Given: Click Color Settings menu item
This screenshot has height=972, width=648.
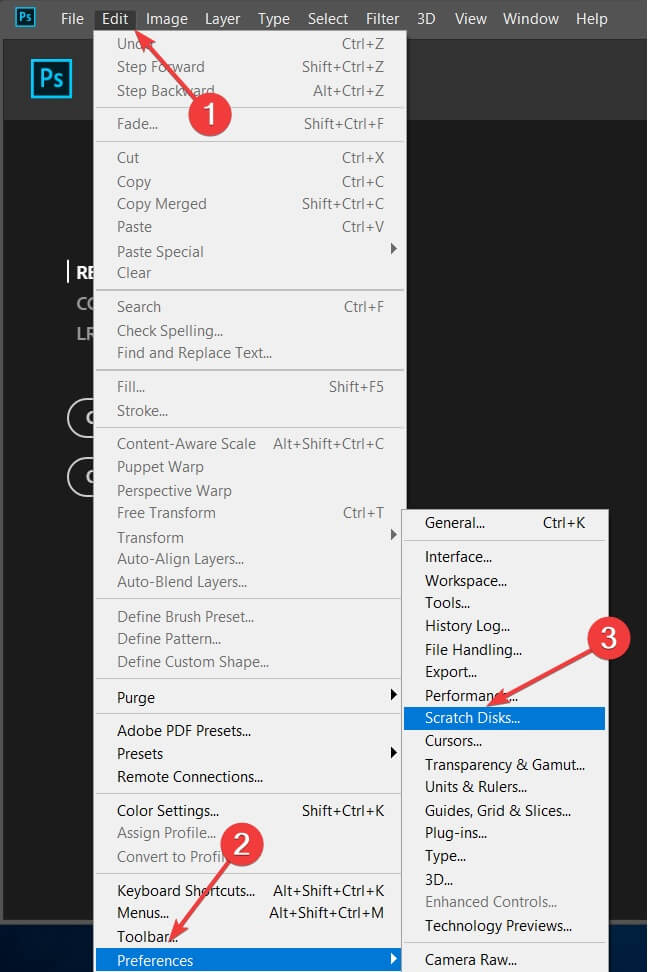Looking at the screenshot, I should pos(168,811).
